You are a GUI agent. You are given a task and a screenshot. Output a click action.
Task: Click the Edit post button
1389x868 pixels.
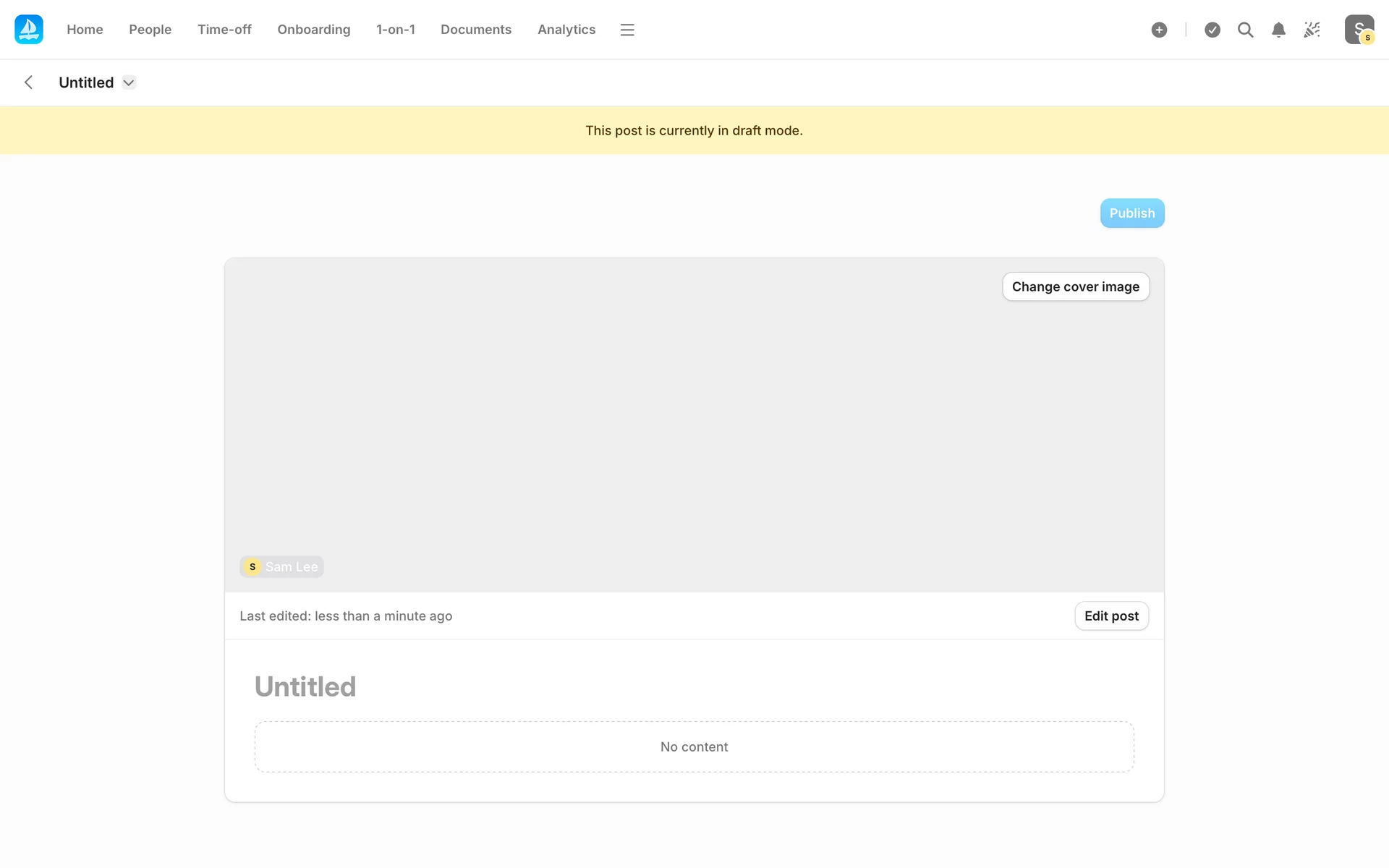pos(1110,616)
